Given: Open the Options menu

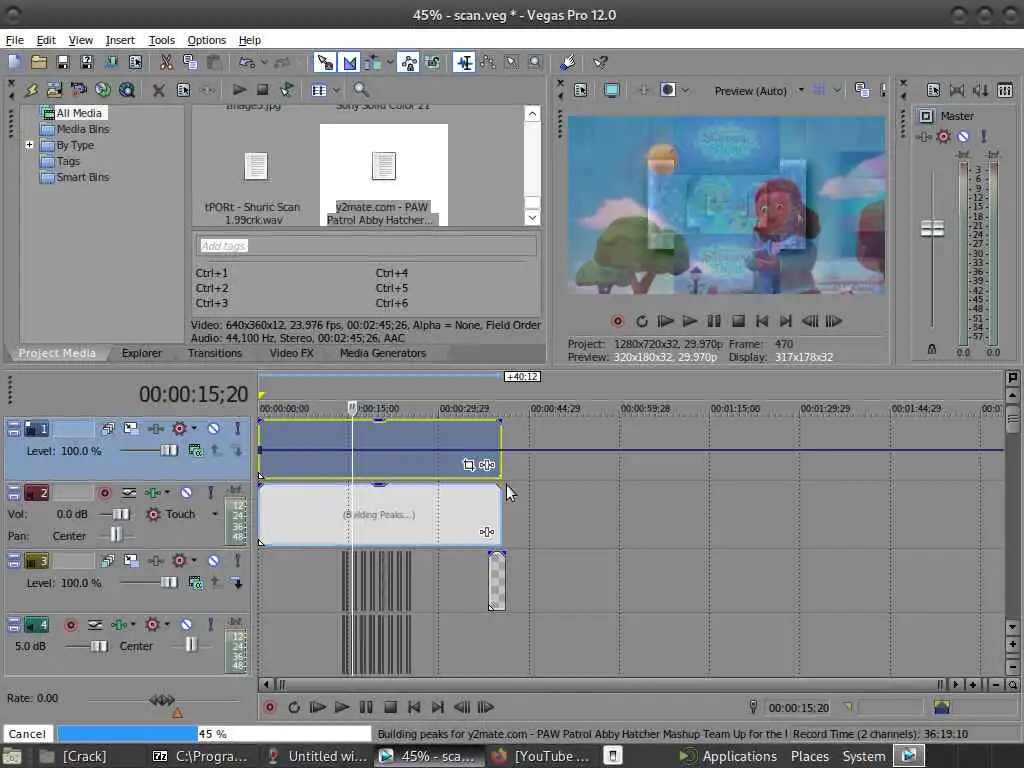Looking at the screenshot, I should pyautogui.click(x=206, y=40).
